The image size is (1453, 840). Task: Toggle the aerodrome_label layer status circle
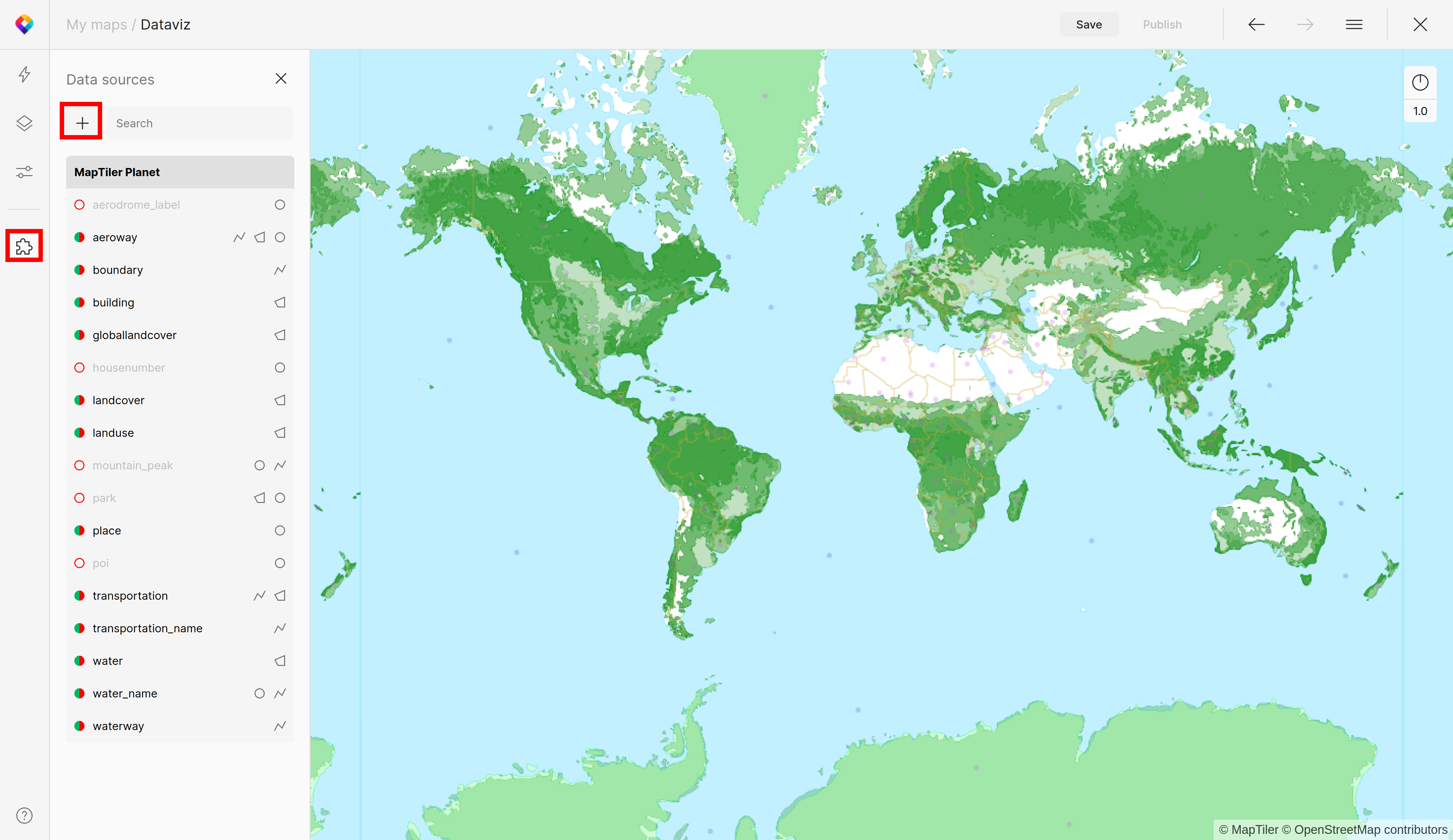click(79, 205)
